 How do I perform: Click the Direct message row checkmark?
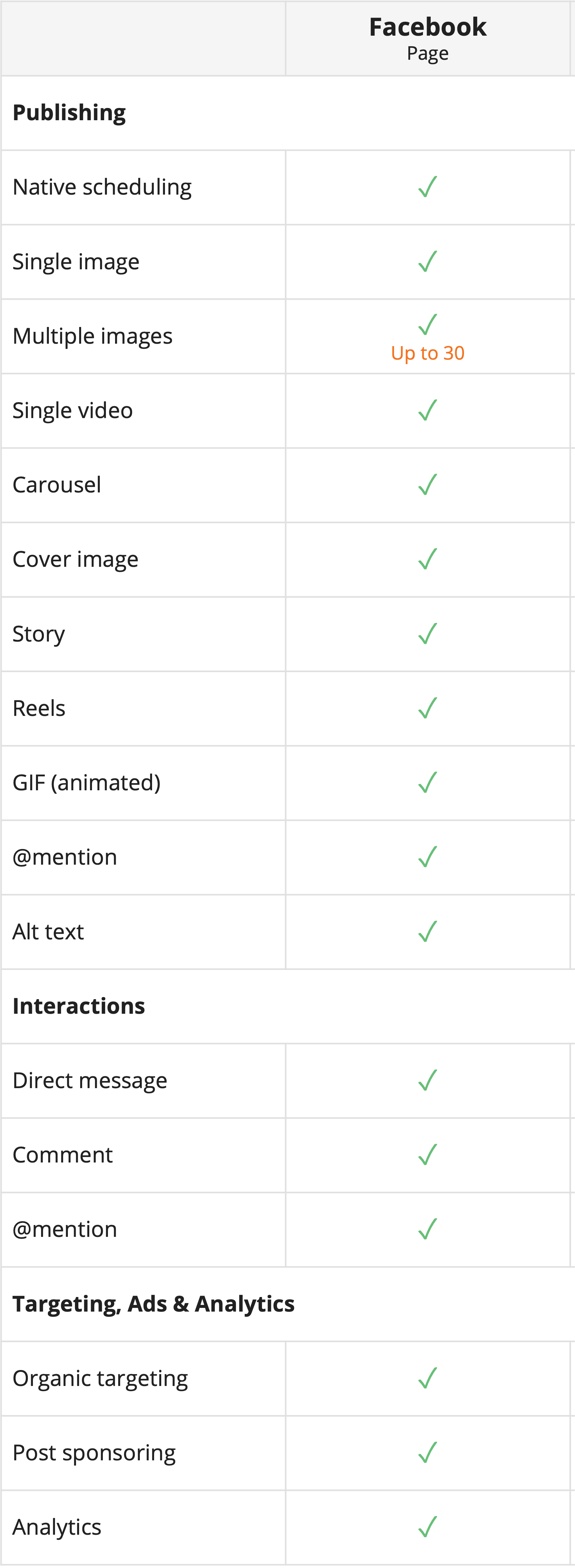[428, 1080]
